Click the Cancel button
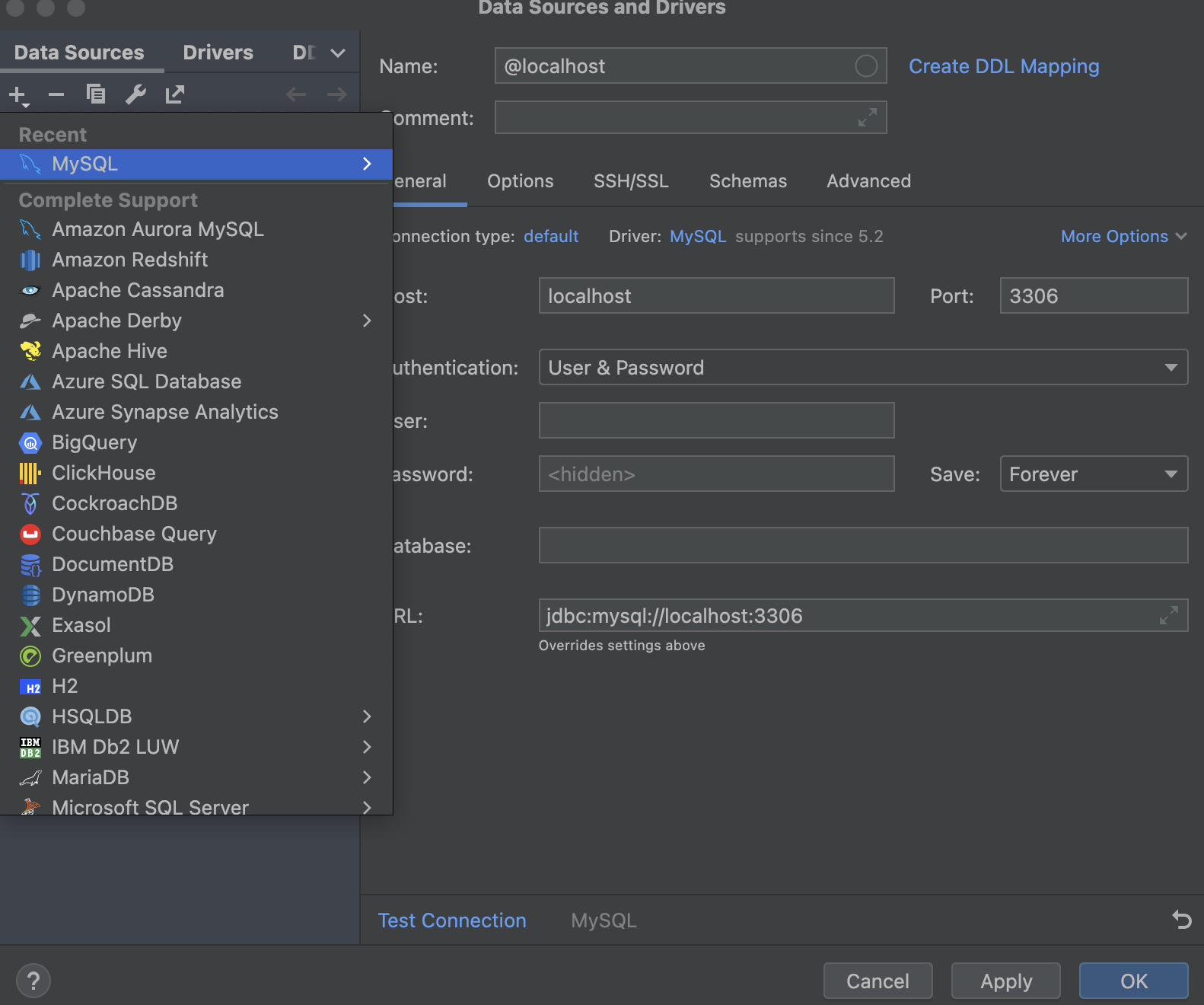The width and height of the screenshot is (1204, 1005). [x=878, y=981]
